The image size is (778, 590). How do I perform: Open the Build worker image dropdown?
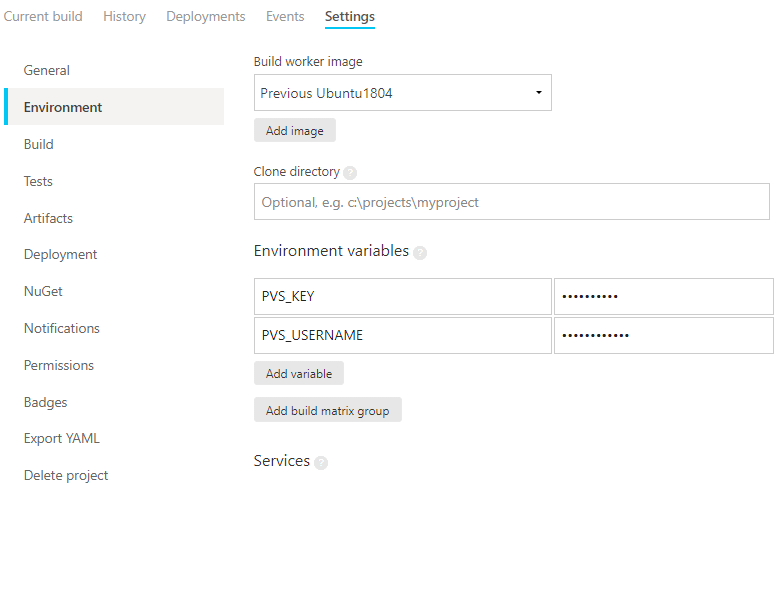click(x=402, y=93)
